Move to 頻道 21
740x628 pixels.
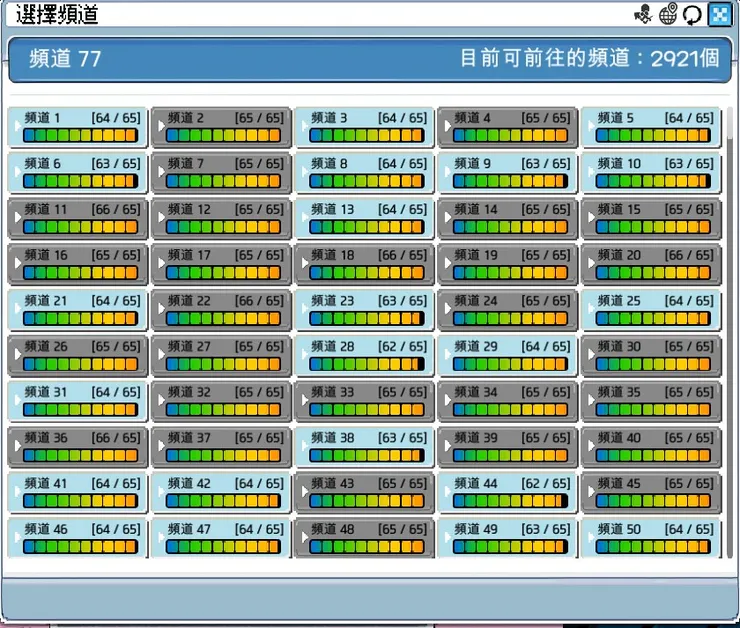[78, 310]
